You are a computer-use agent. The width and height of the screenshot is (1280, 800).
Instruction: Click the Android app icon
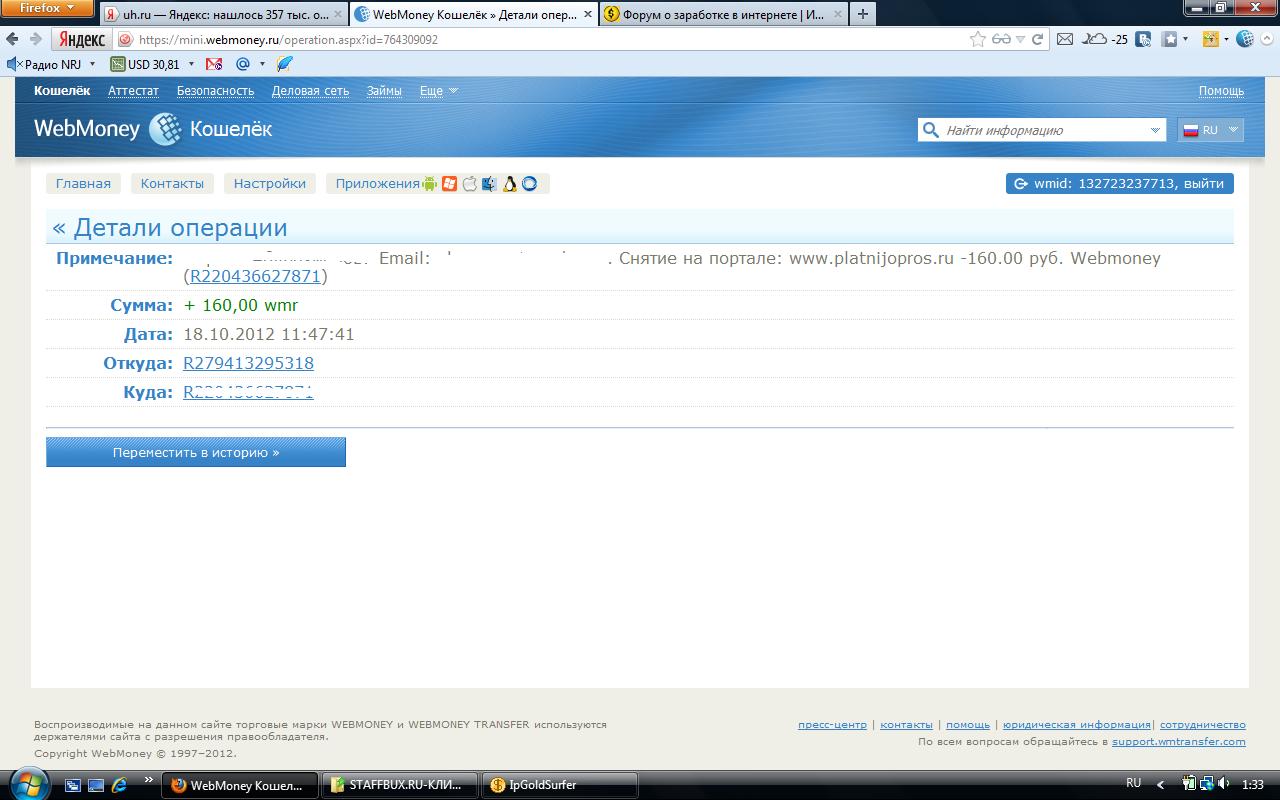(430, 184)
